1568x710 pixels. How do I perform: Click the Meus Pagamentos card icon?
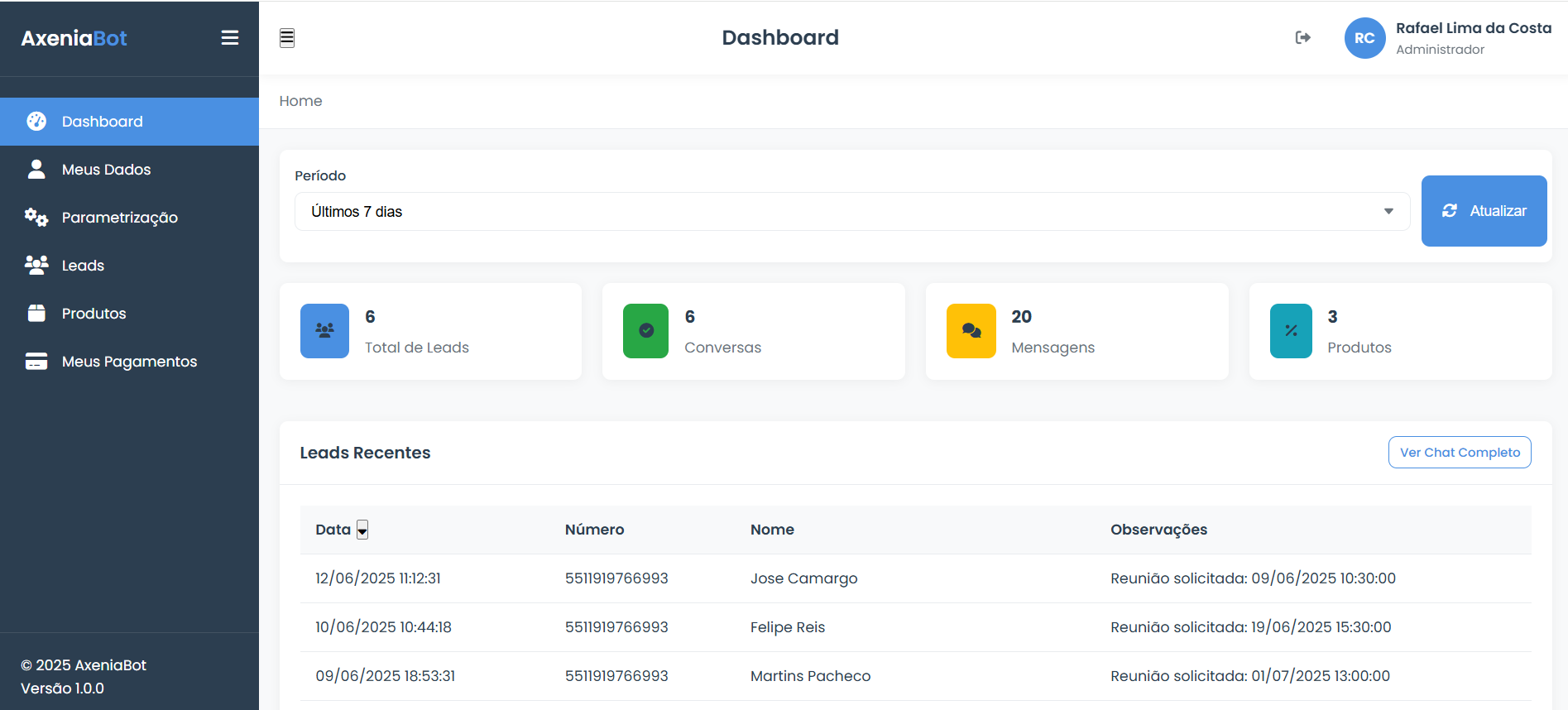tap(36, 362)
